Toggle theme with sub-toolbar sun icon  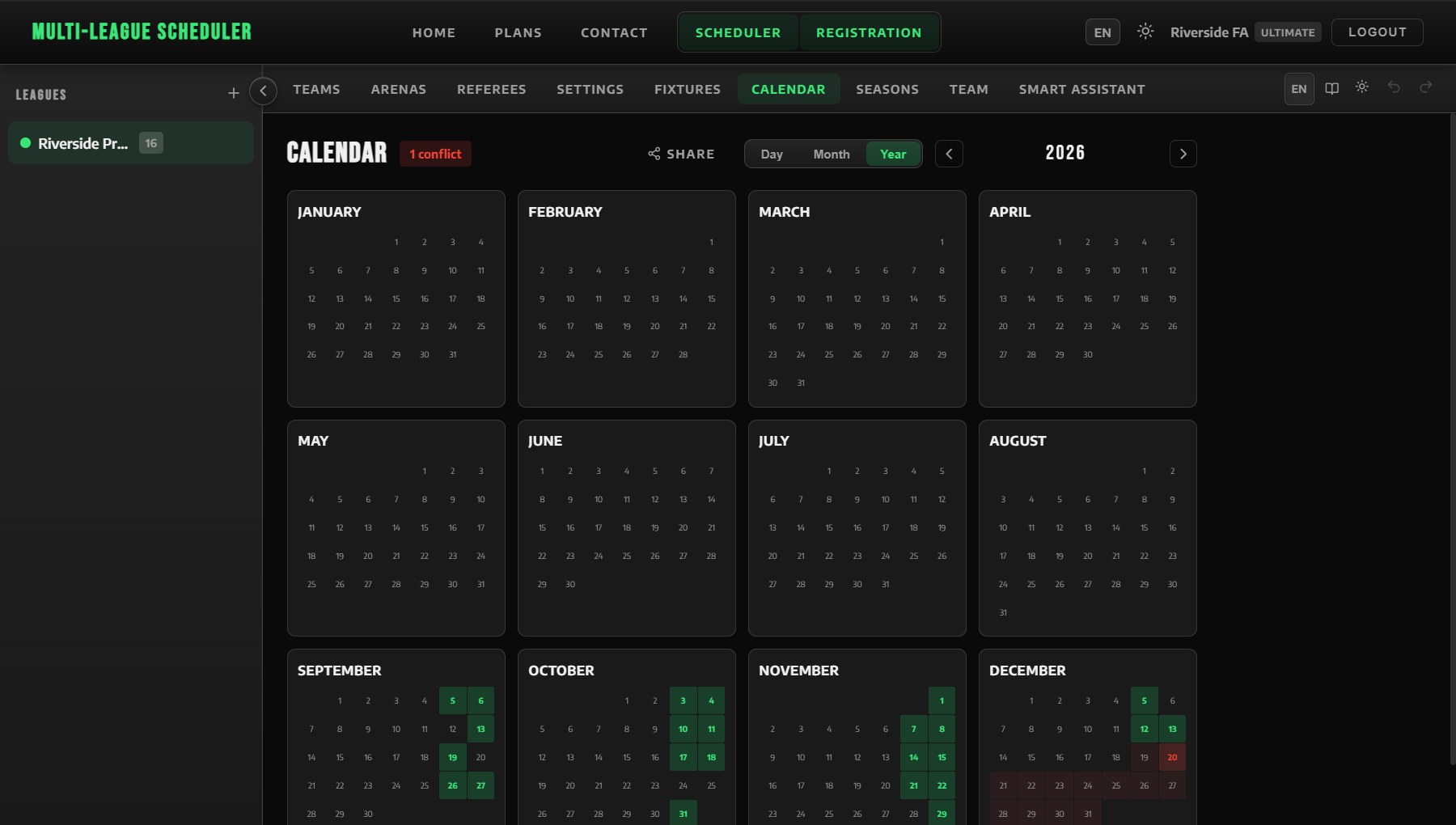click(1362, 87)
